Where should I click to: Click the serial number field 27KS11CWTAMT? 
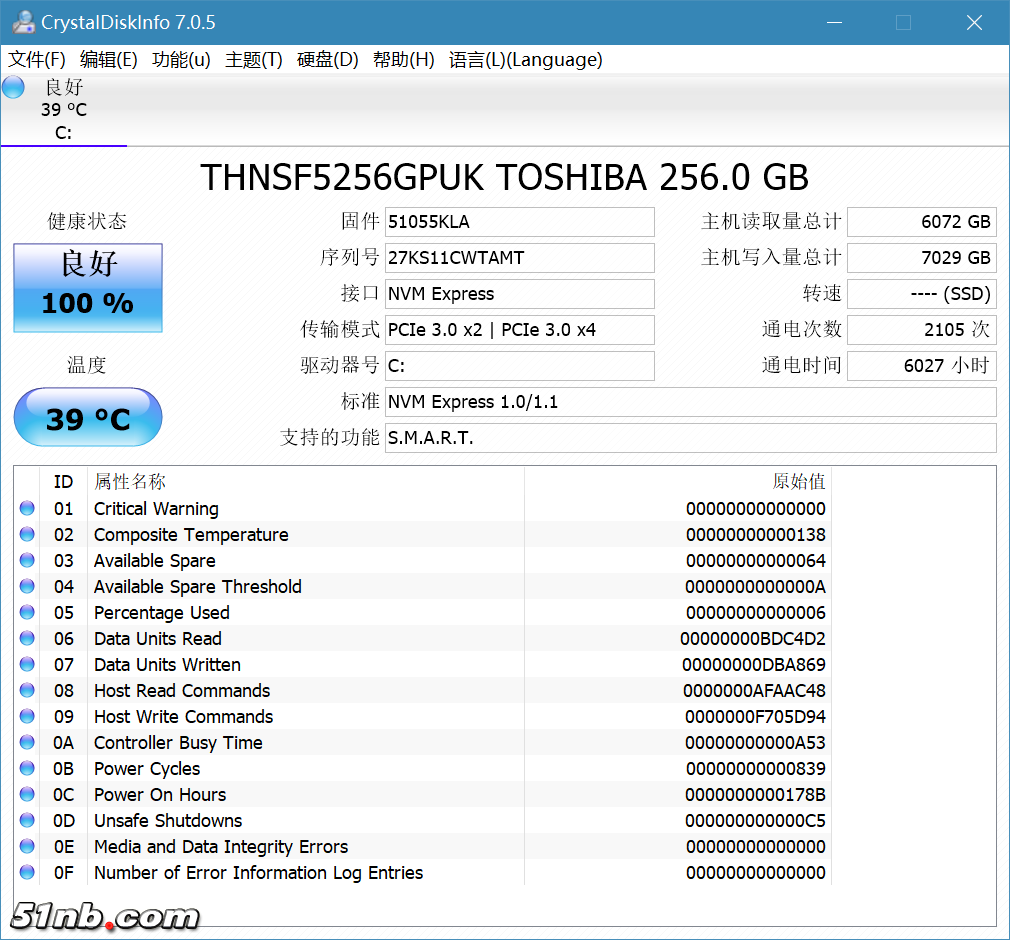pyautogui.click(x=519, y=258)
